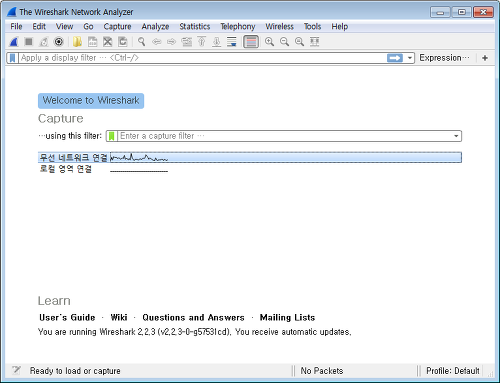Click the Welcome to Wireshark banner
The image size is (500, 383).
91,101
